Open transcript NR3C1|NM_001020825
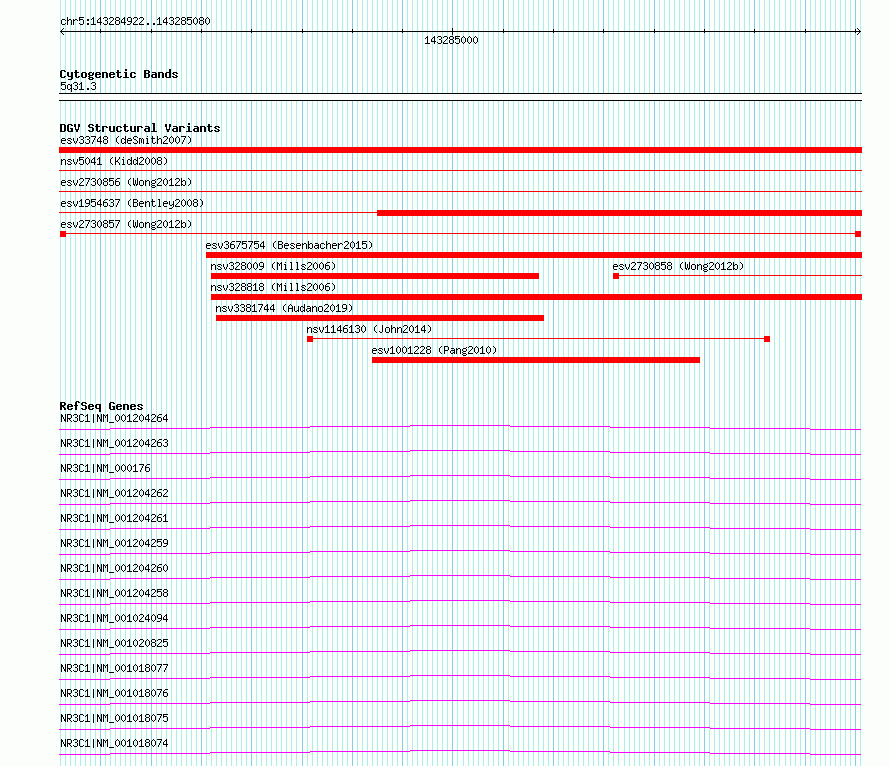 [114, 643]
